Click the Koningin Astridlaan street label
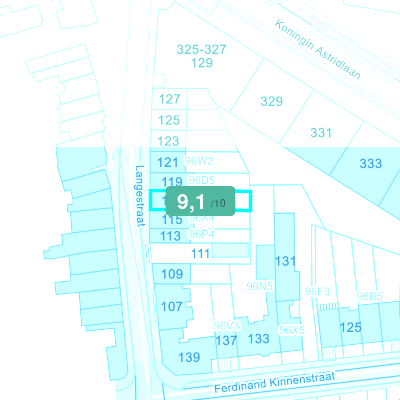Viewport: 400px width, 400px height. tap(318, 49)
